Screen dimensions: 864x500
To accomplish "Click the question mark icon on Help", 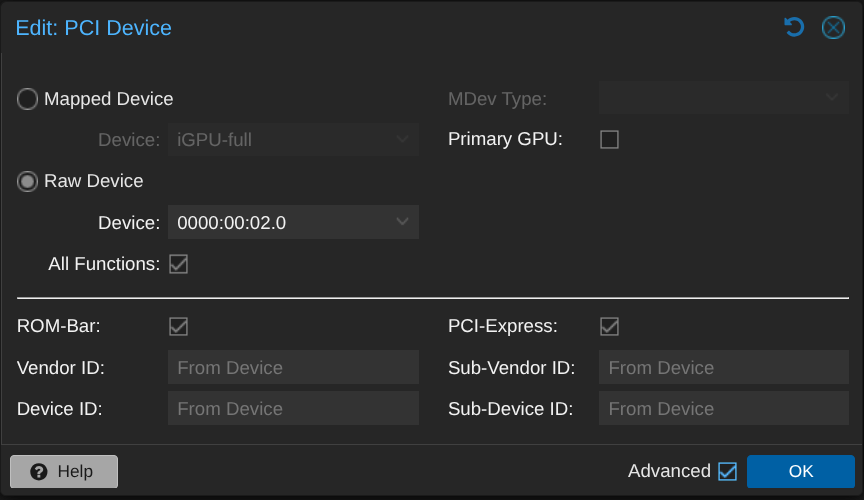I will 39,472.
